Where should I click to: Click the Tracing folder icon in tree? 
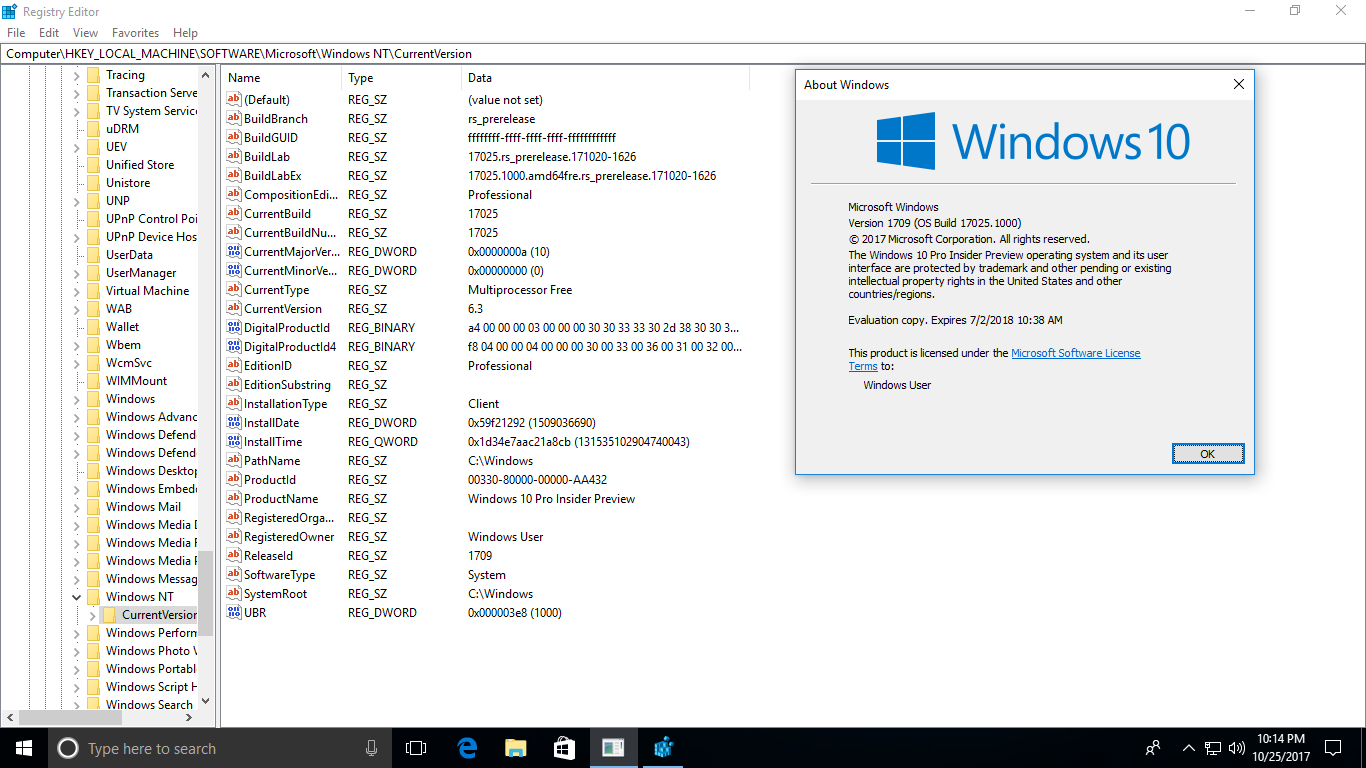(93, 75)
